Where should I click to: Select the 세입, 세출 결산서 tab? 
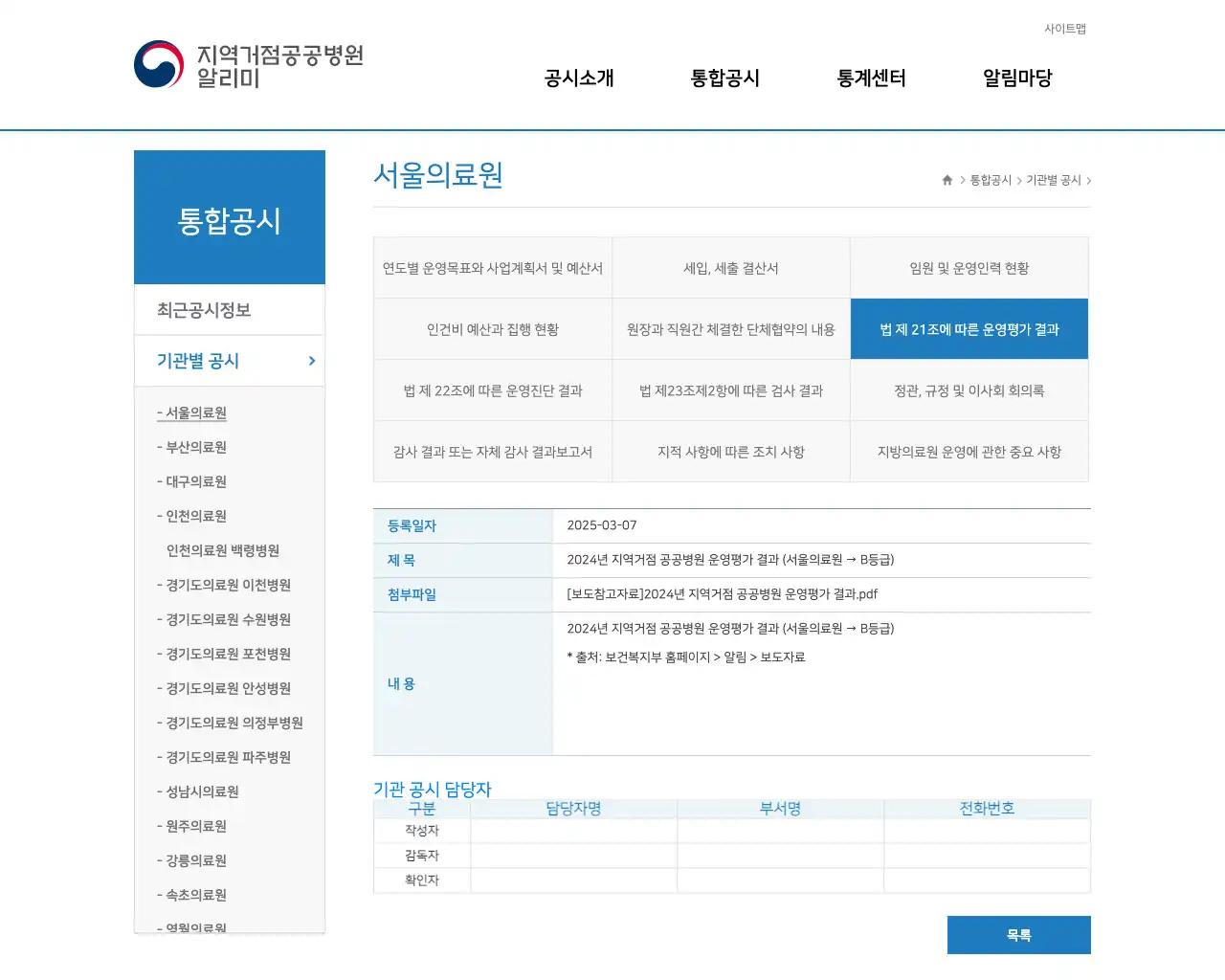[x=731, y=268]
